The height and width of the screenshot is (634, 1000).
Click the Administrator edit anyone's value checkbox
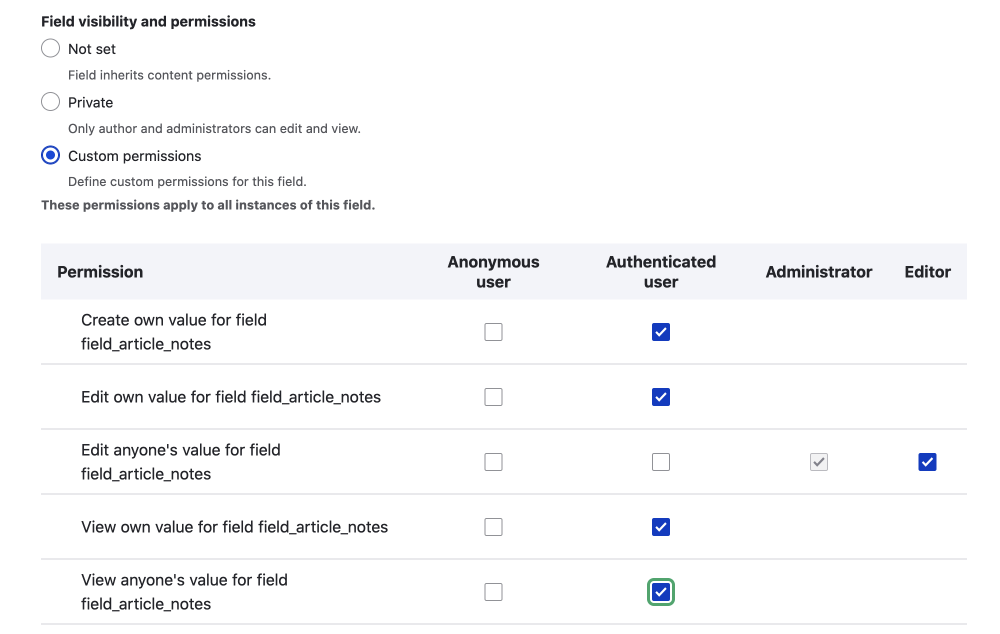coord(819,461)
